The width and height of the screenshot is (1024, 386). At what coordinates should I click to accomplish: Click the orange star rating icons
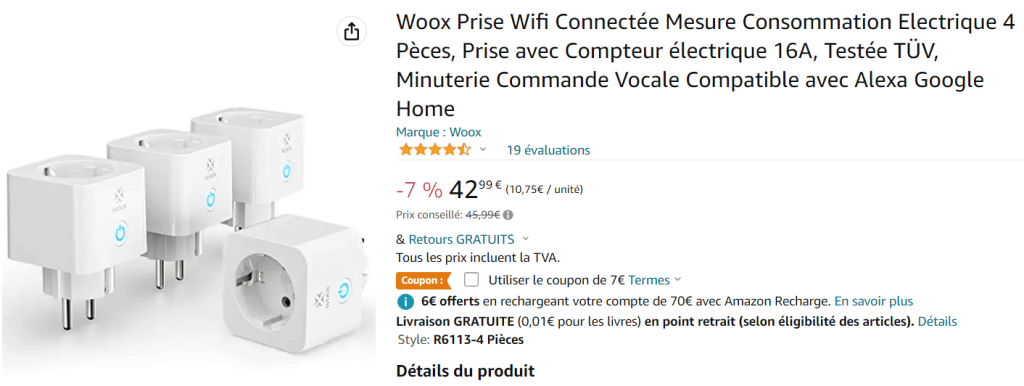click(x=435, y=150)
